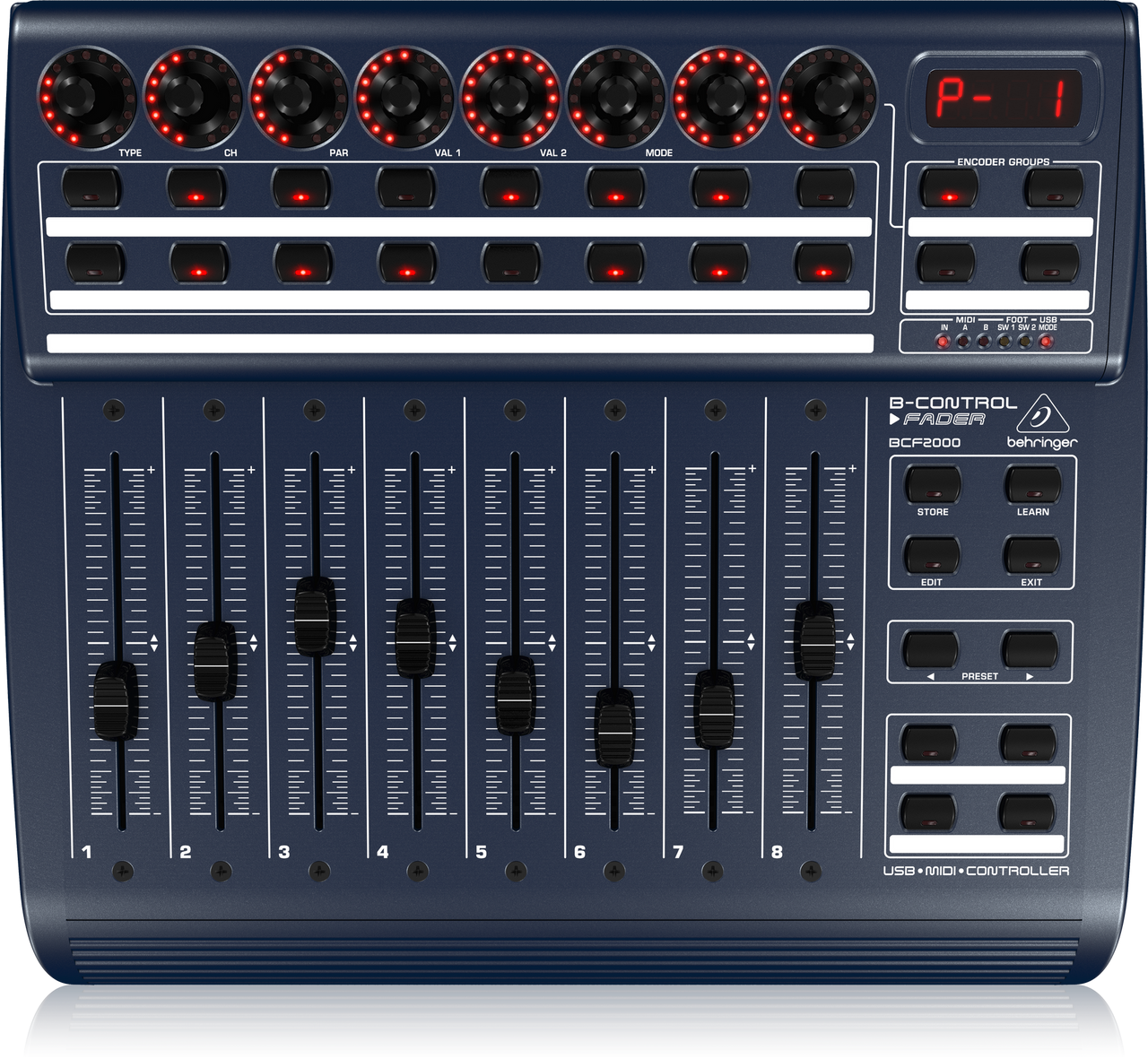Hit the LEARN button
Viewport: 1148px width, 1059px height.
(1032, 484)
